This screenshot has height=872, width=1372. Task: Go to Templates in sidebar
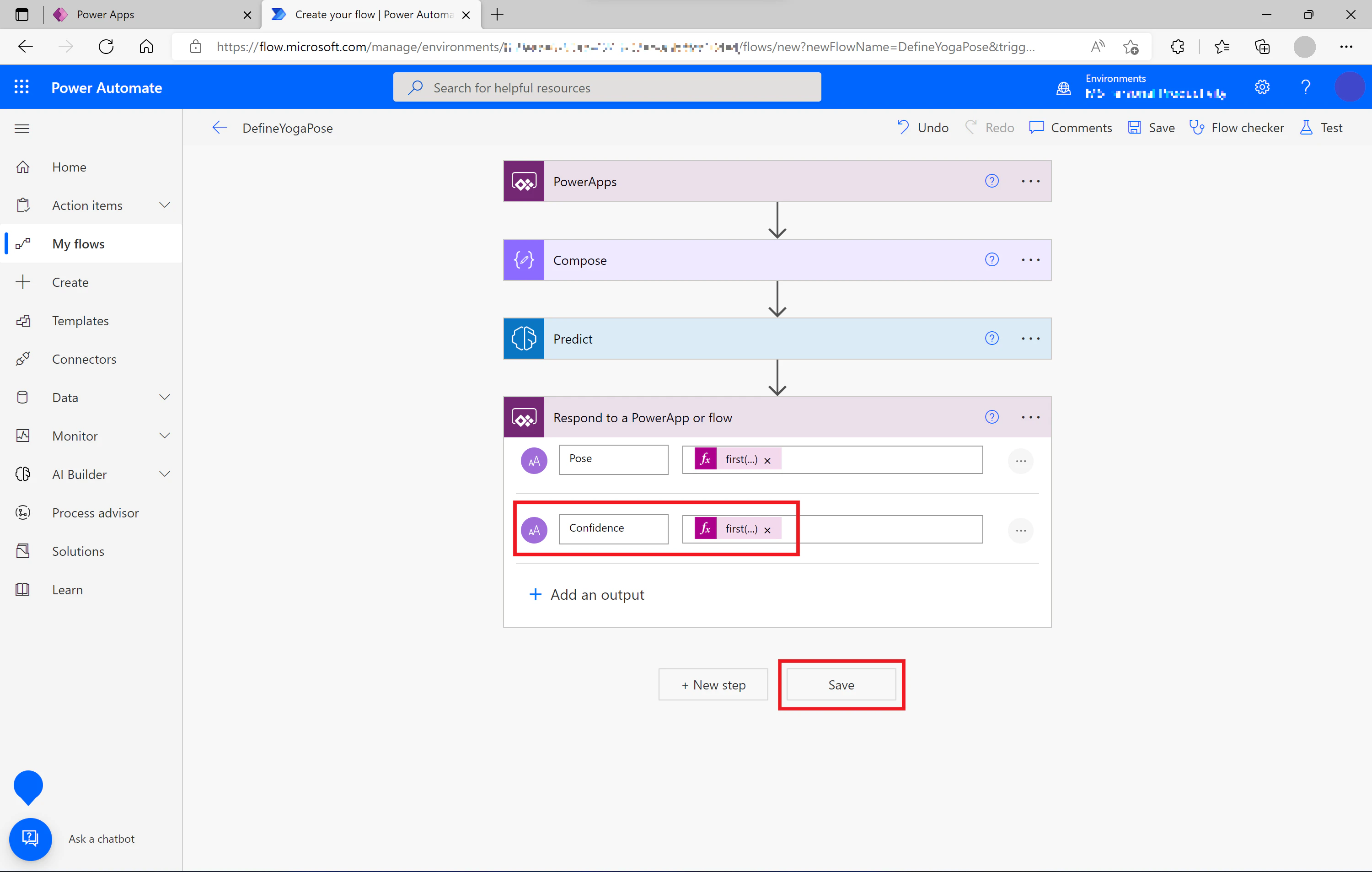pos(80,321)
